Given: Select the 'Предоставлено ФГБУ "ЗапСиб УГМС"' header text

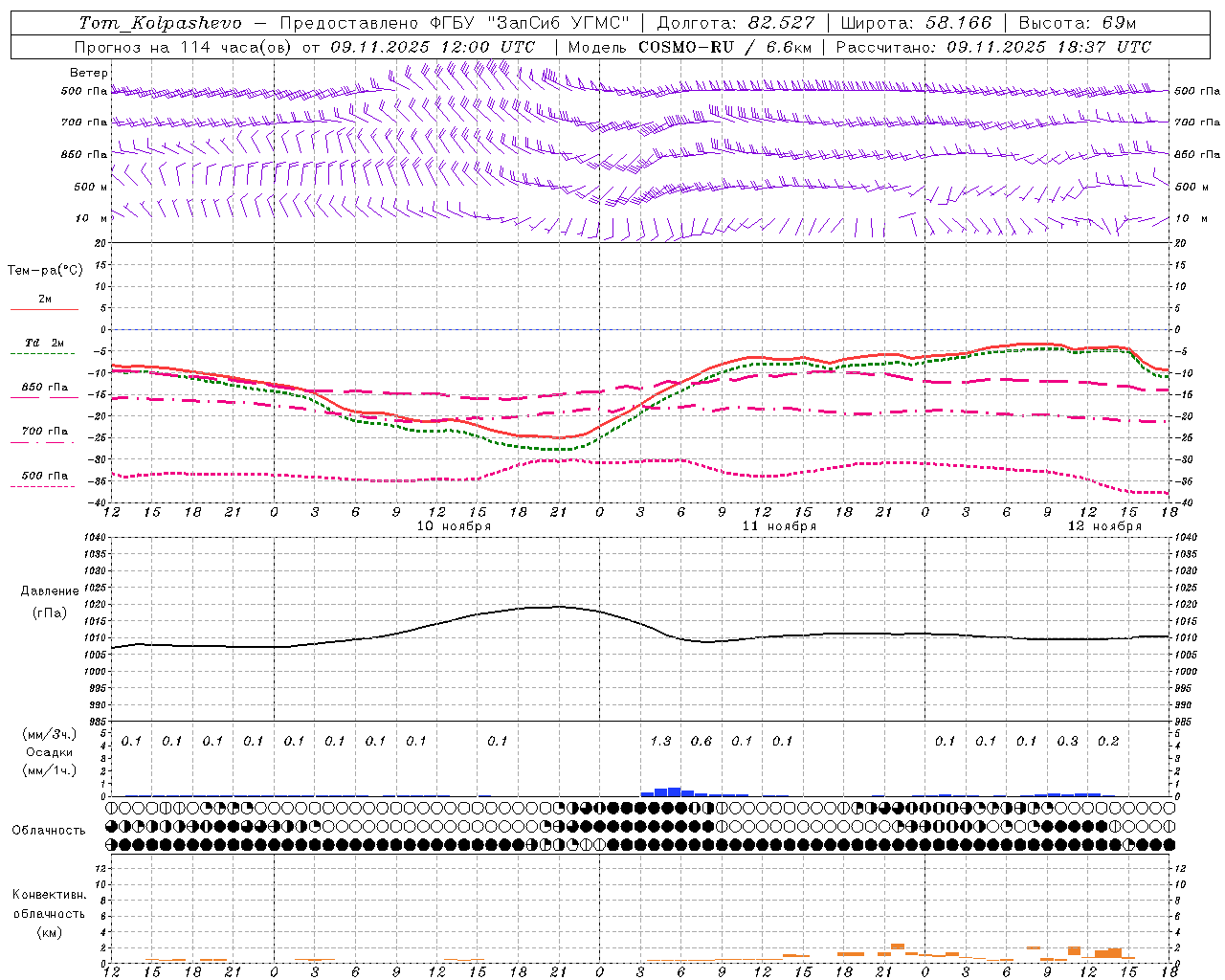Looking at the screenshot, I should pyautogui.click(x=455, y=23).
